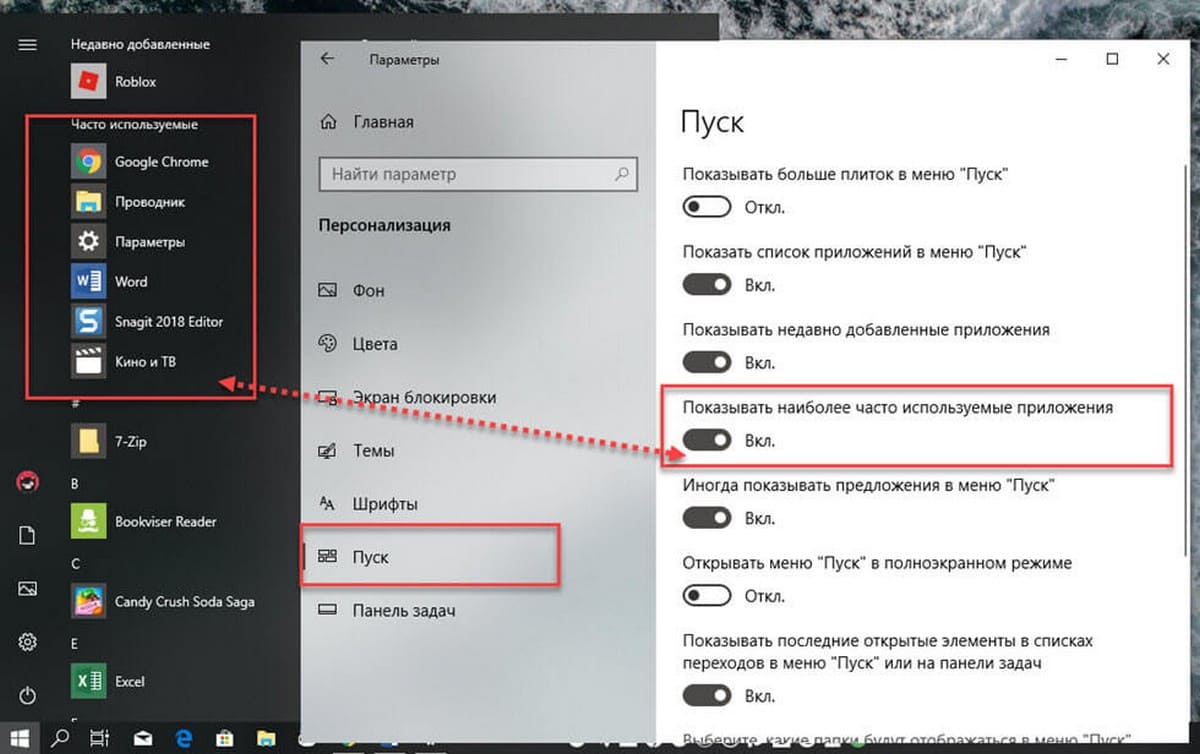
Task: Open Task View on the taskbar
Action: (x=100, y=738)
